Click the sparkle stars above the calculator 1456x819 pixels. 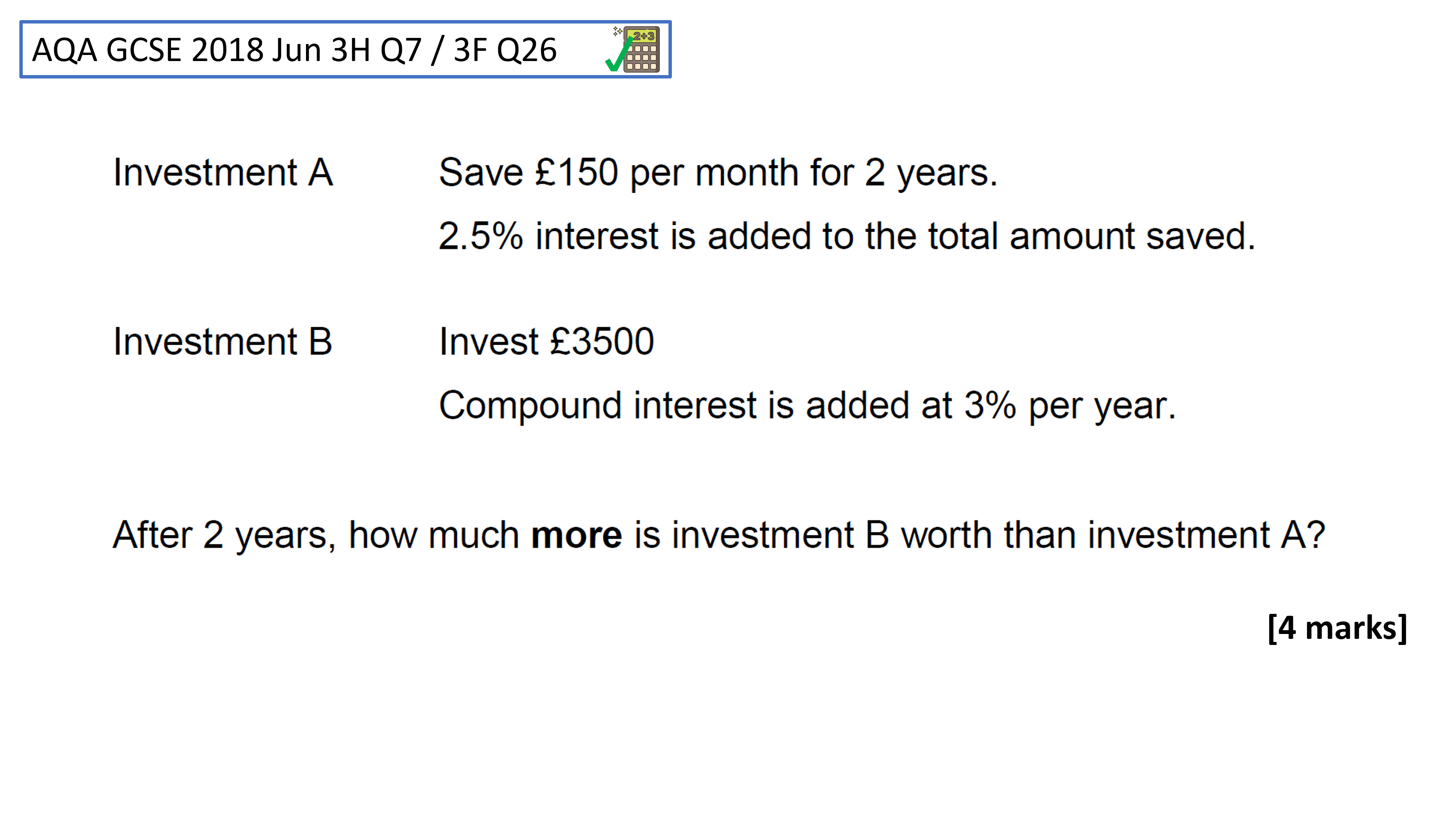(617, 31)
